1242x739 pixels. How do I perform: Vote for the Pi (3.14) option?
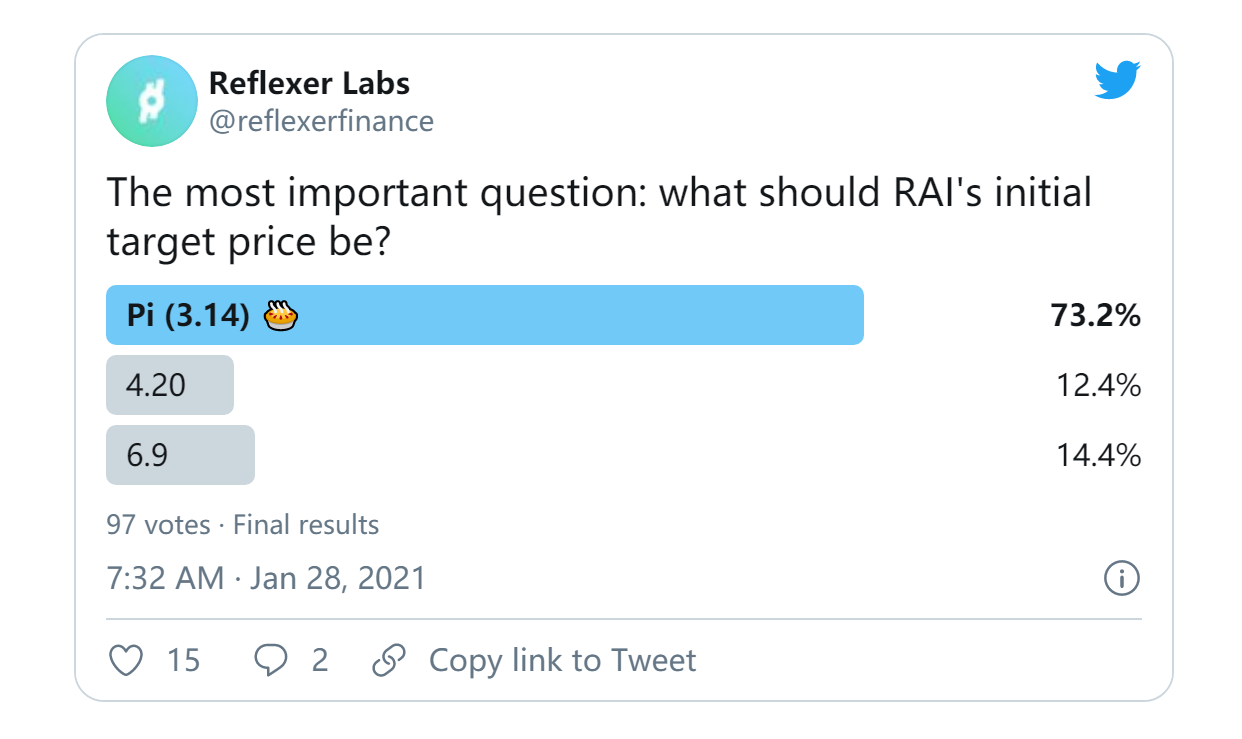[485, 315]
